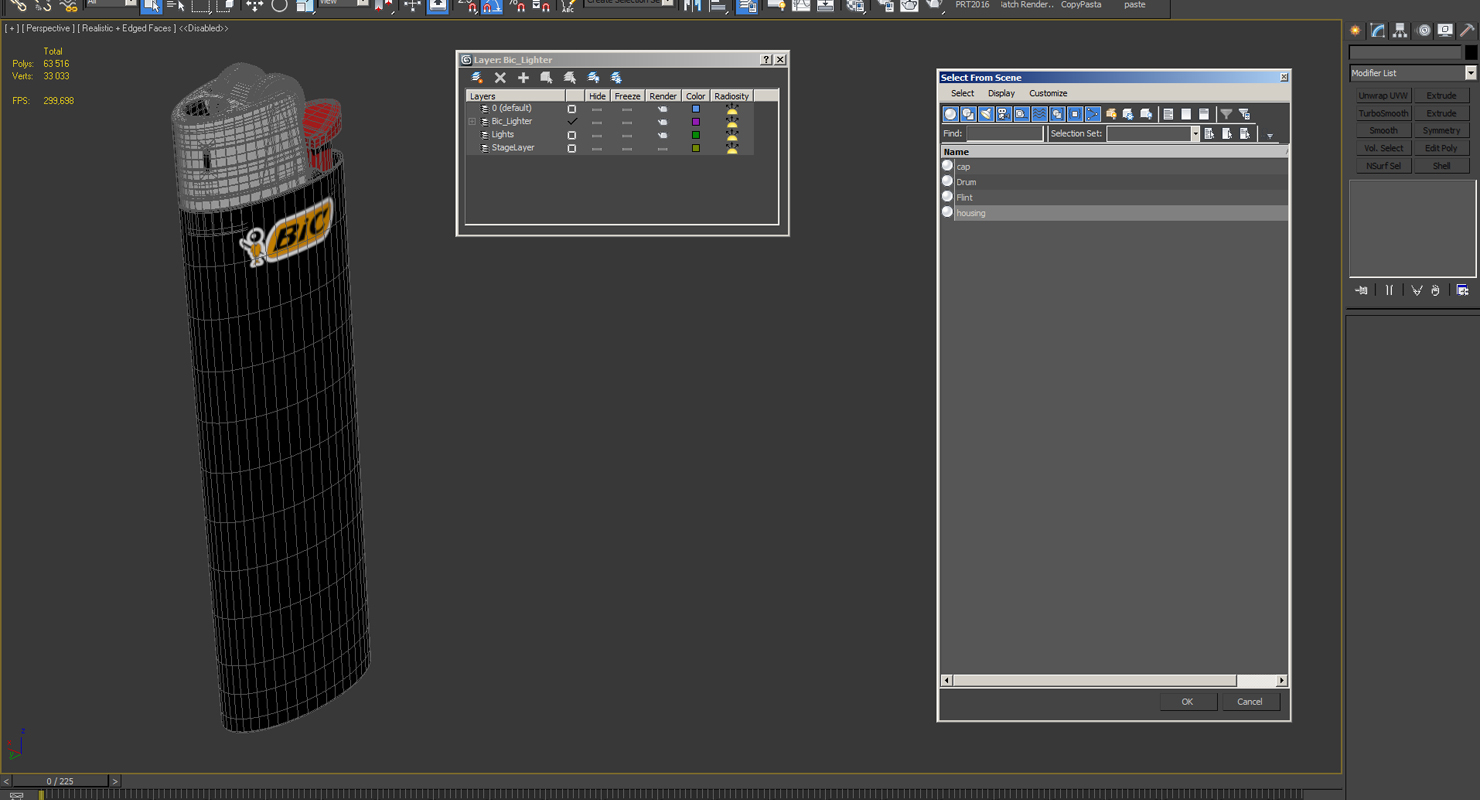Click Highlight Selected Objects' Layers icon
The width and height of the screenshot is (1480, 800).
pyautogui.click(x=569, y=77)
